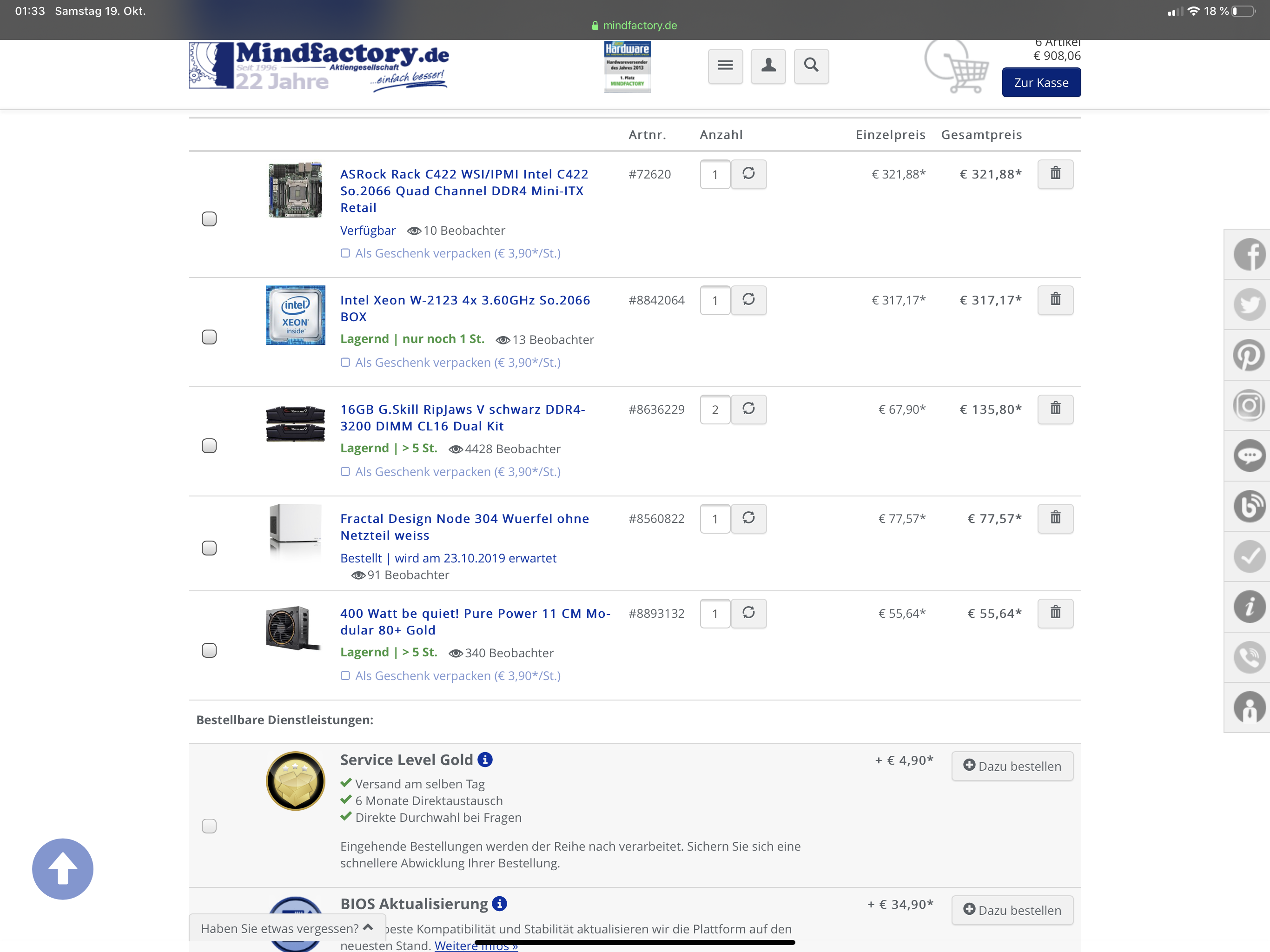Click the Service Level Gold info icon

pos(485,760)
